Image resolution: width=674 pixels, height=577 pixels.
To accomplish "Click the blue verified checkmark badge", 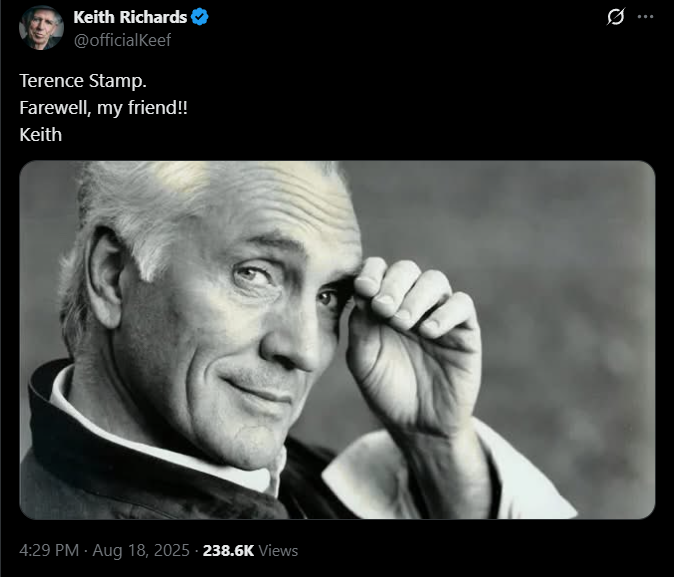I will tap(201, 18).
